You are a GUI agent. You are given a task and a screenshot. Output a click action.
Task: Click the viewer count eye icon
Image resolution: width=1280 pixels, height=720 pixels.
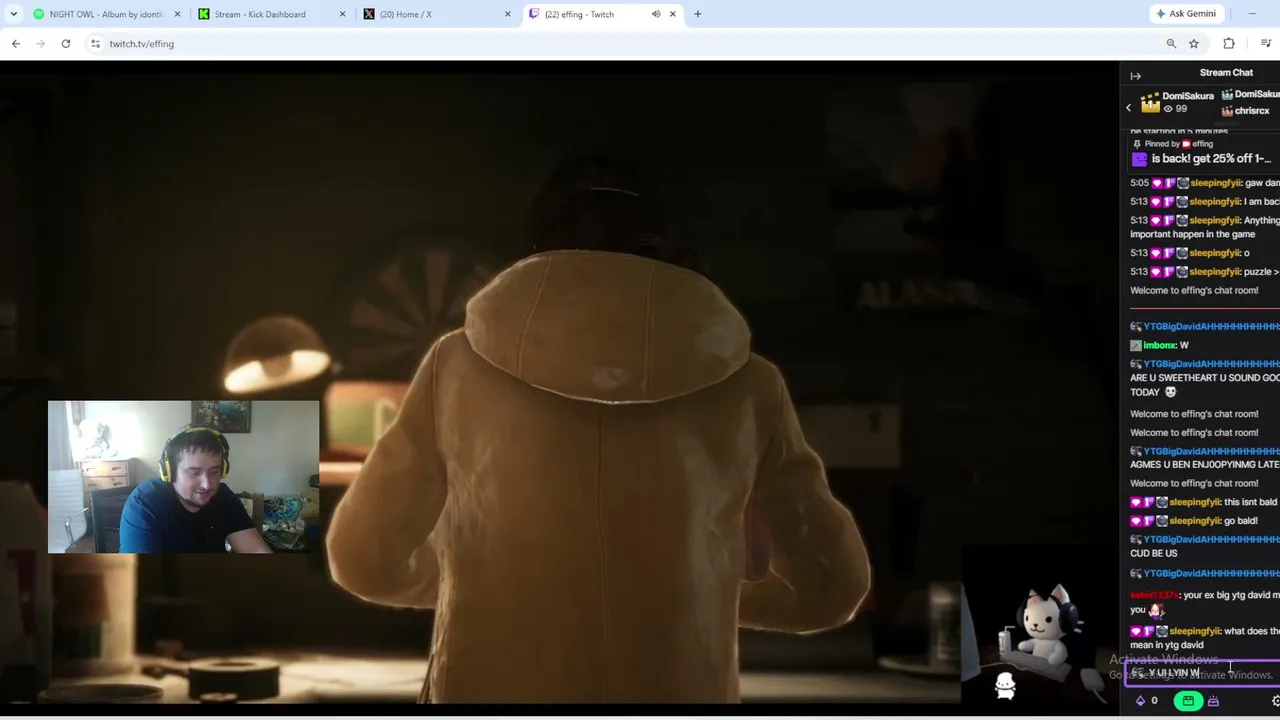click(1167, 109)
